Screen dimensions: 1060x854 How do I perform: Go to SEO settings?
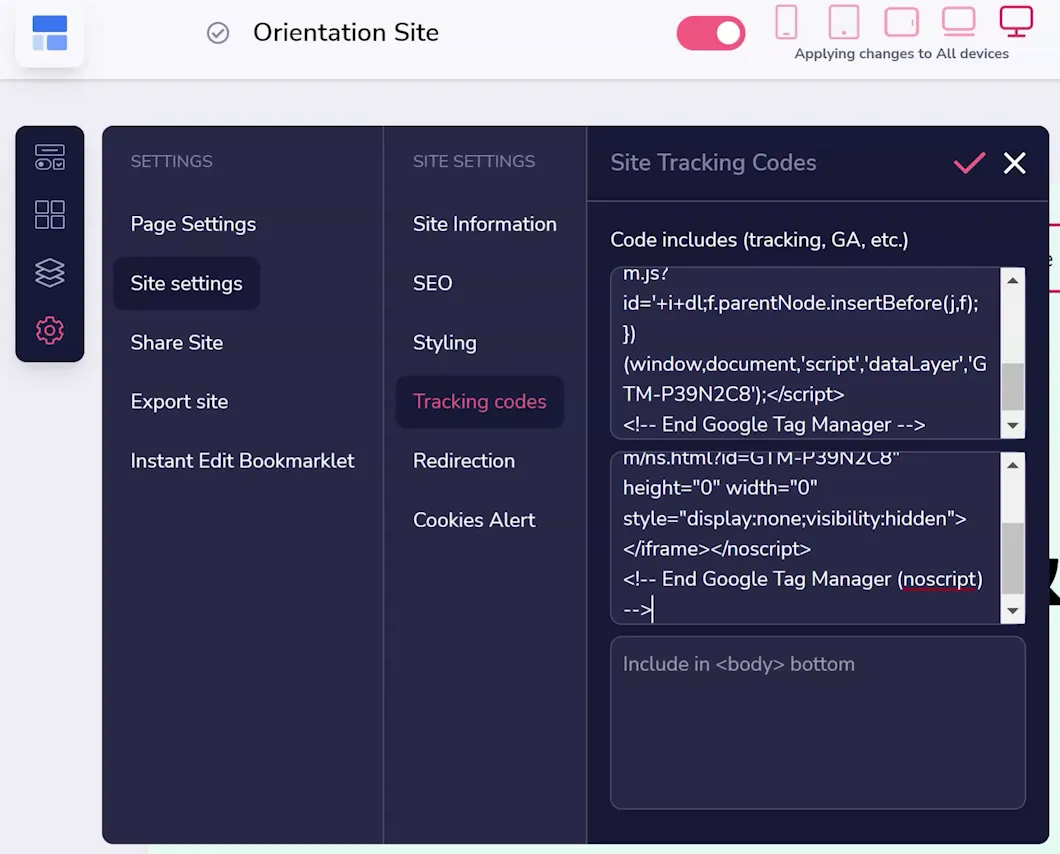[433, 283]
